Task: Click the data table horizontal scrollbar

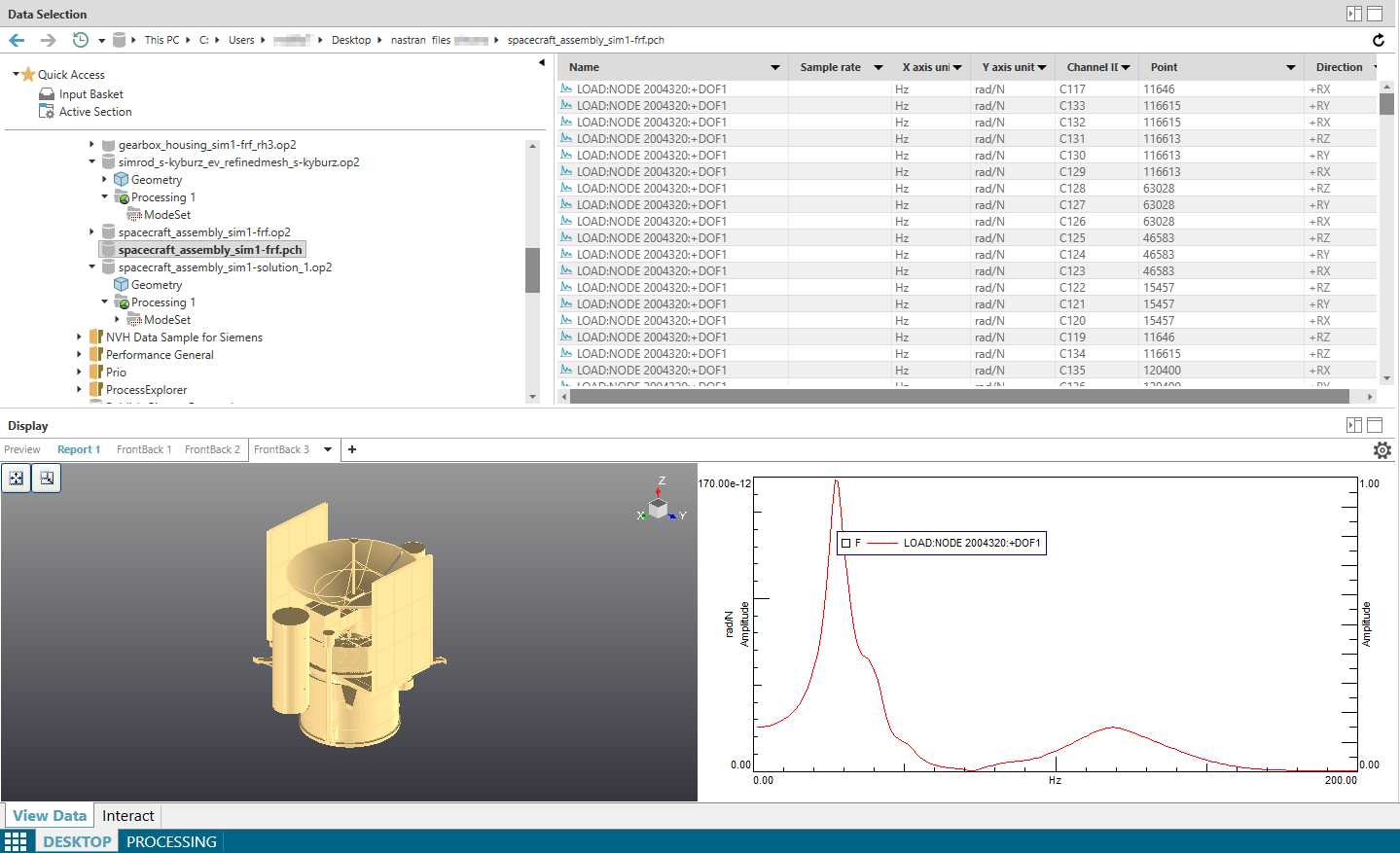Action: pyautogui.click(x=959, y=396)
